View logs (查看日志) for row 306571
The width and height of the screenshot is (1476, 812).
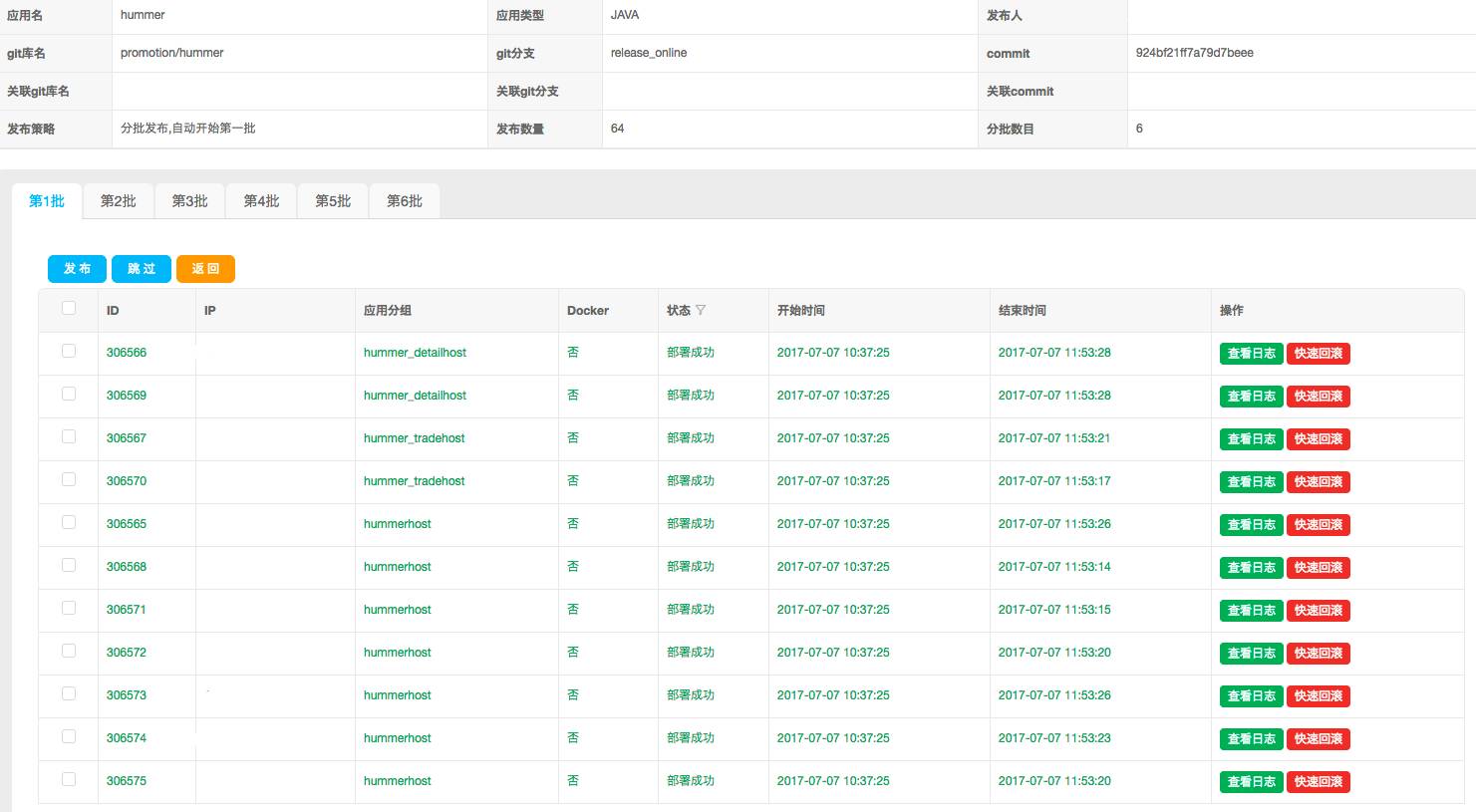coord(1252,611)
